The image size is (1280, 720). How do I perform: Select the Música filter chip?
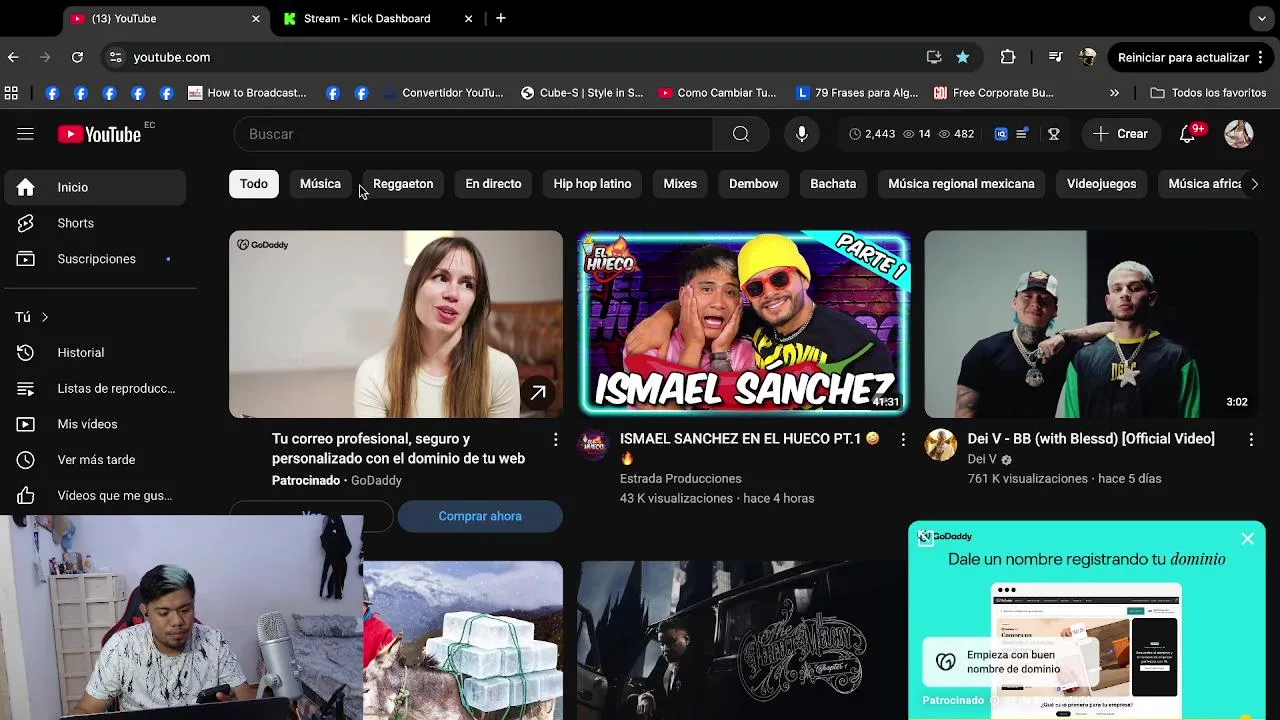[x=320, y=184]
